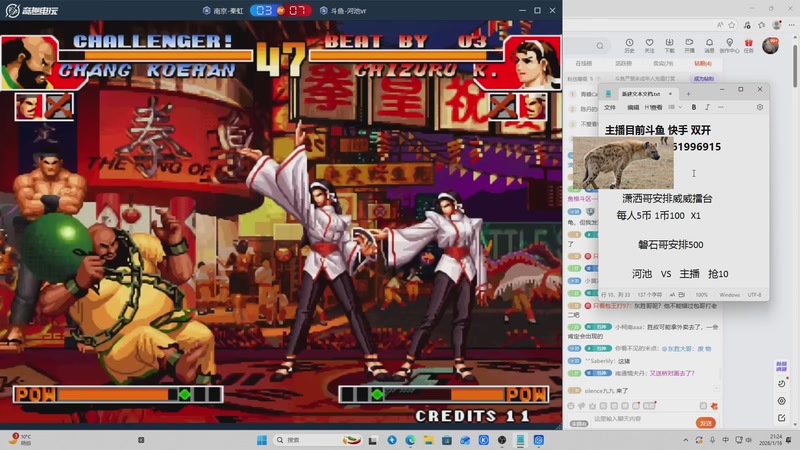Switch to the 在线榜 tab
Viewport: 800px width, 450px height.
click(584, 64)
